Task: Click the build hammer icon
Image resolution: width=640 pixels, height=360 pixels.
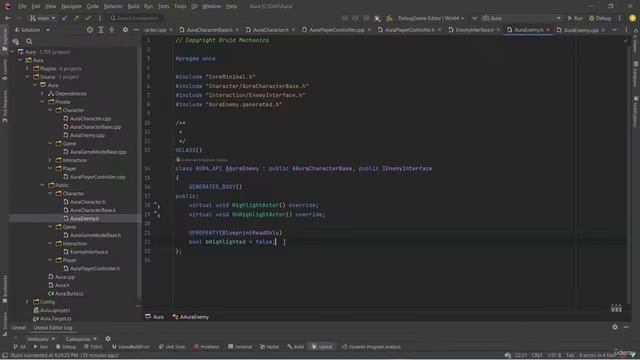Action: pyautogui.click(x=389, y=18)
